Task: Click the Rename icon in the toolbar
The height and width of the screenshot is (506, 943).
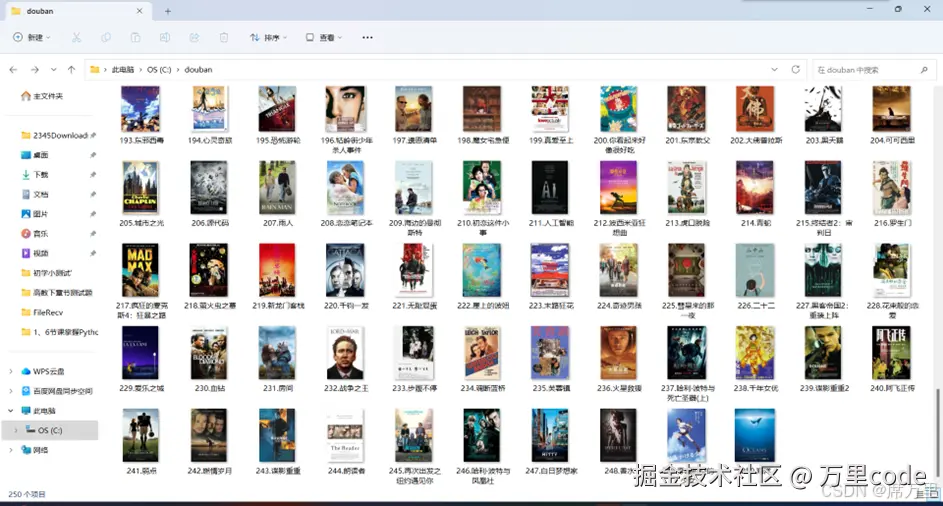Action: [x=165, y=37]
